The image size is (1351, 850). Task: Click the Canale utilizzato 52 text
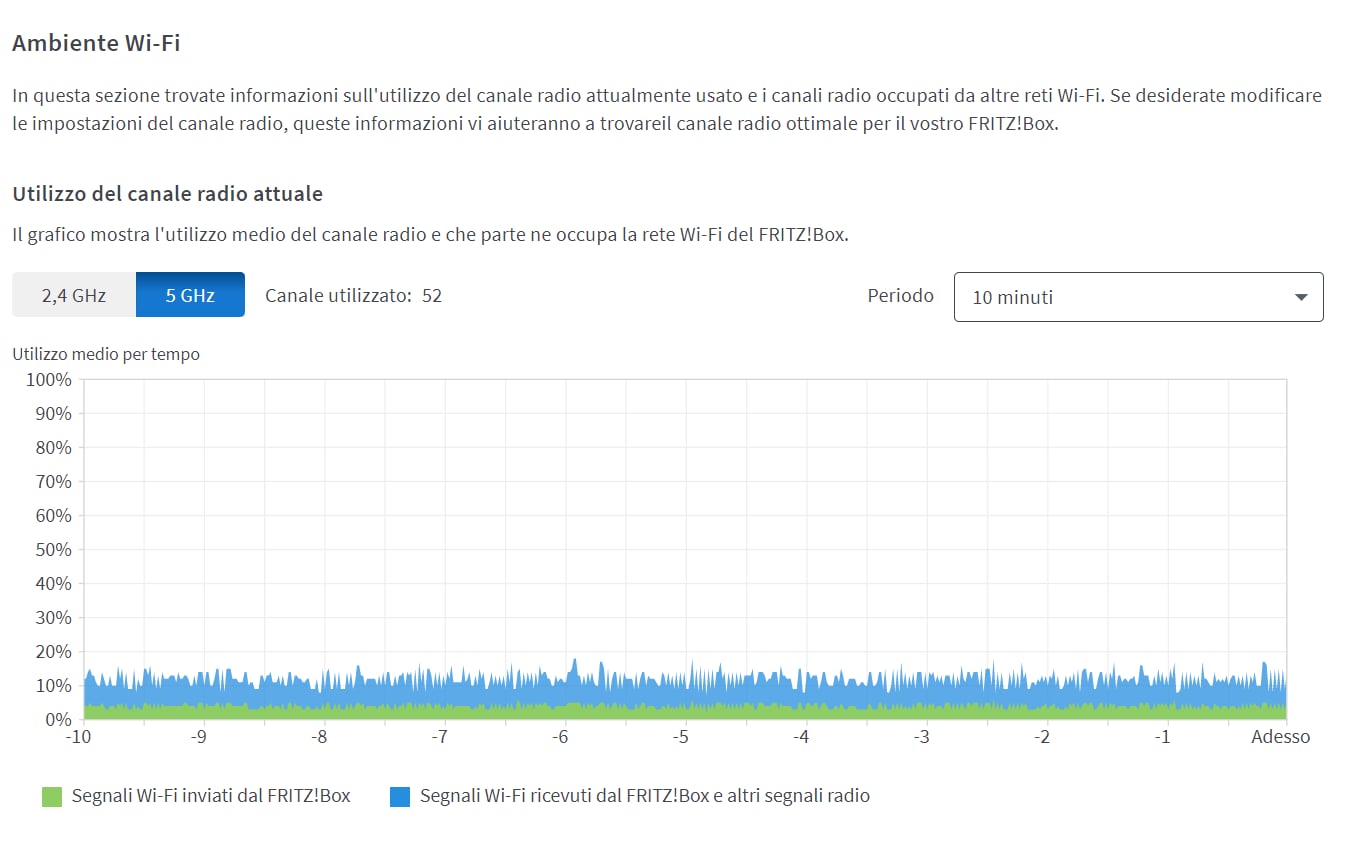pos(353,295)
